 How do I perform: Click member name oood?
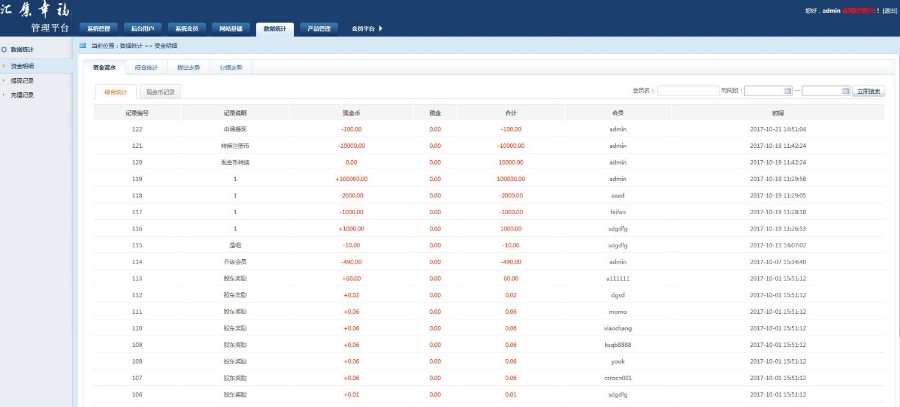618,196
